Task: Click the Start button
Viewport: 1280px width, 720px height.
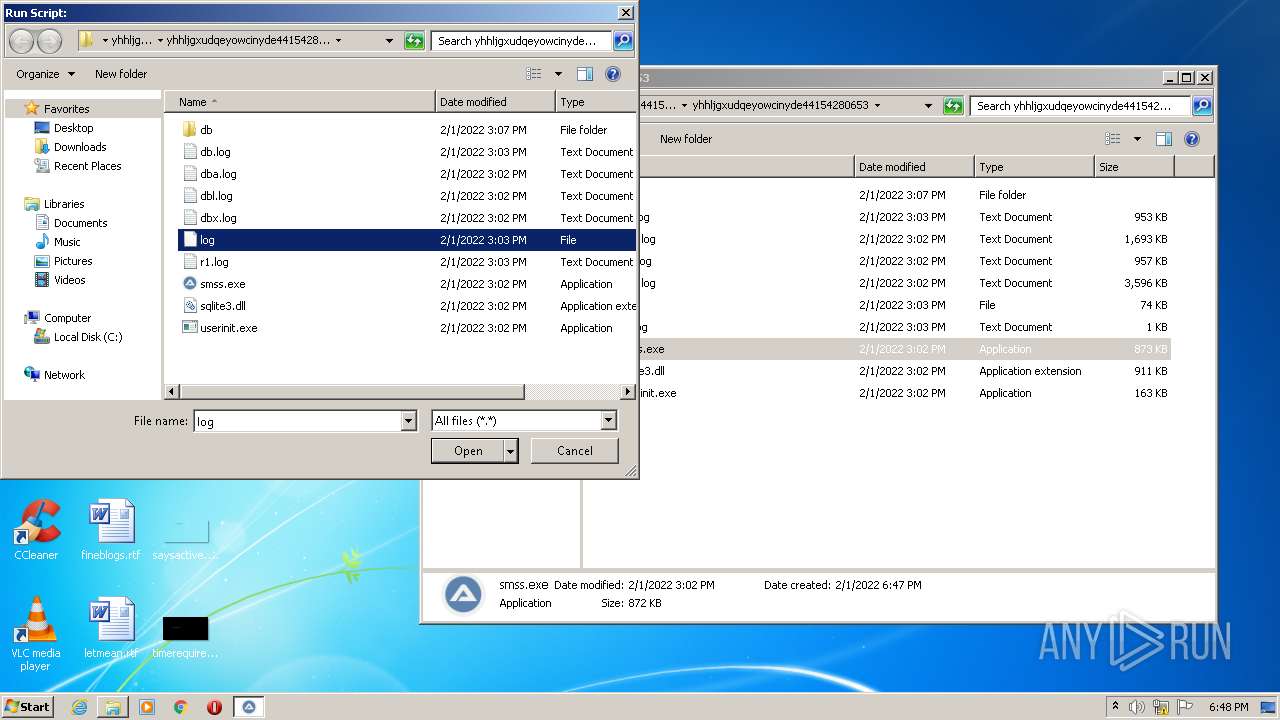Action: 28,707
